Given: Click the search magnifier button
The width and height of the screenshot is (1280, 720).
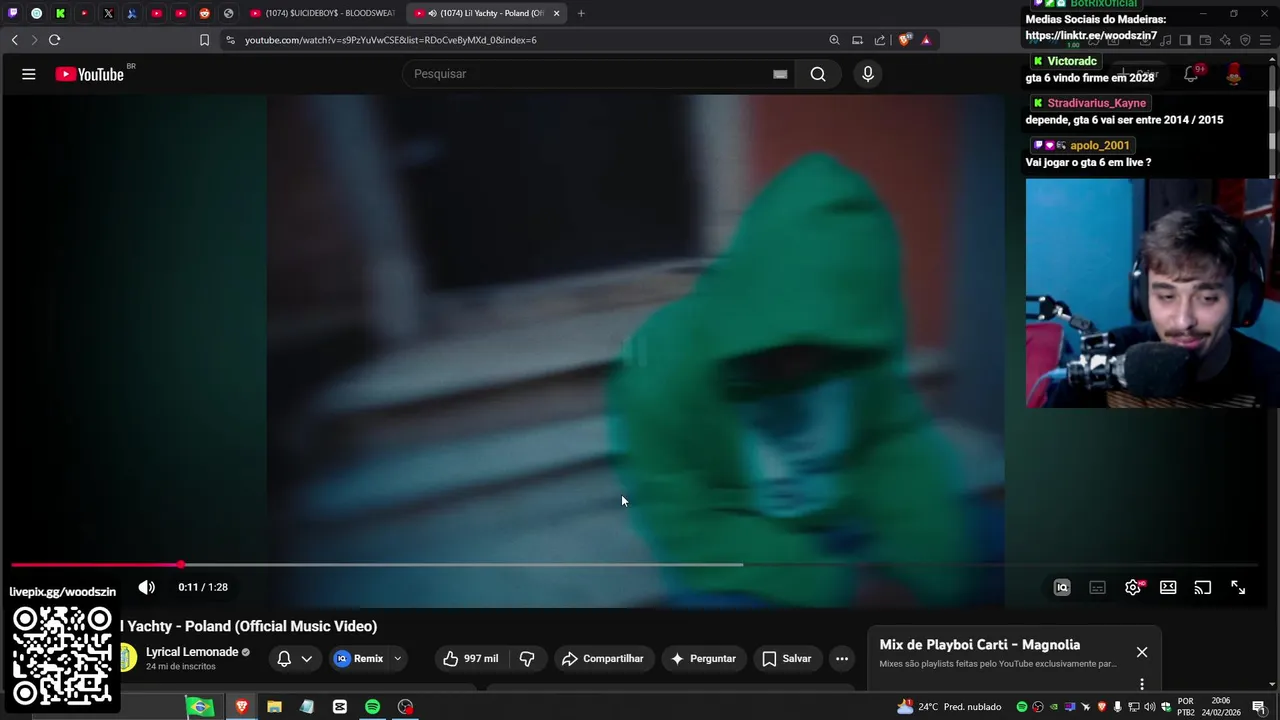Looking at the screenshot, I should coord(818,74).
